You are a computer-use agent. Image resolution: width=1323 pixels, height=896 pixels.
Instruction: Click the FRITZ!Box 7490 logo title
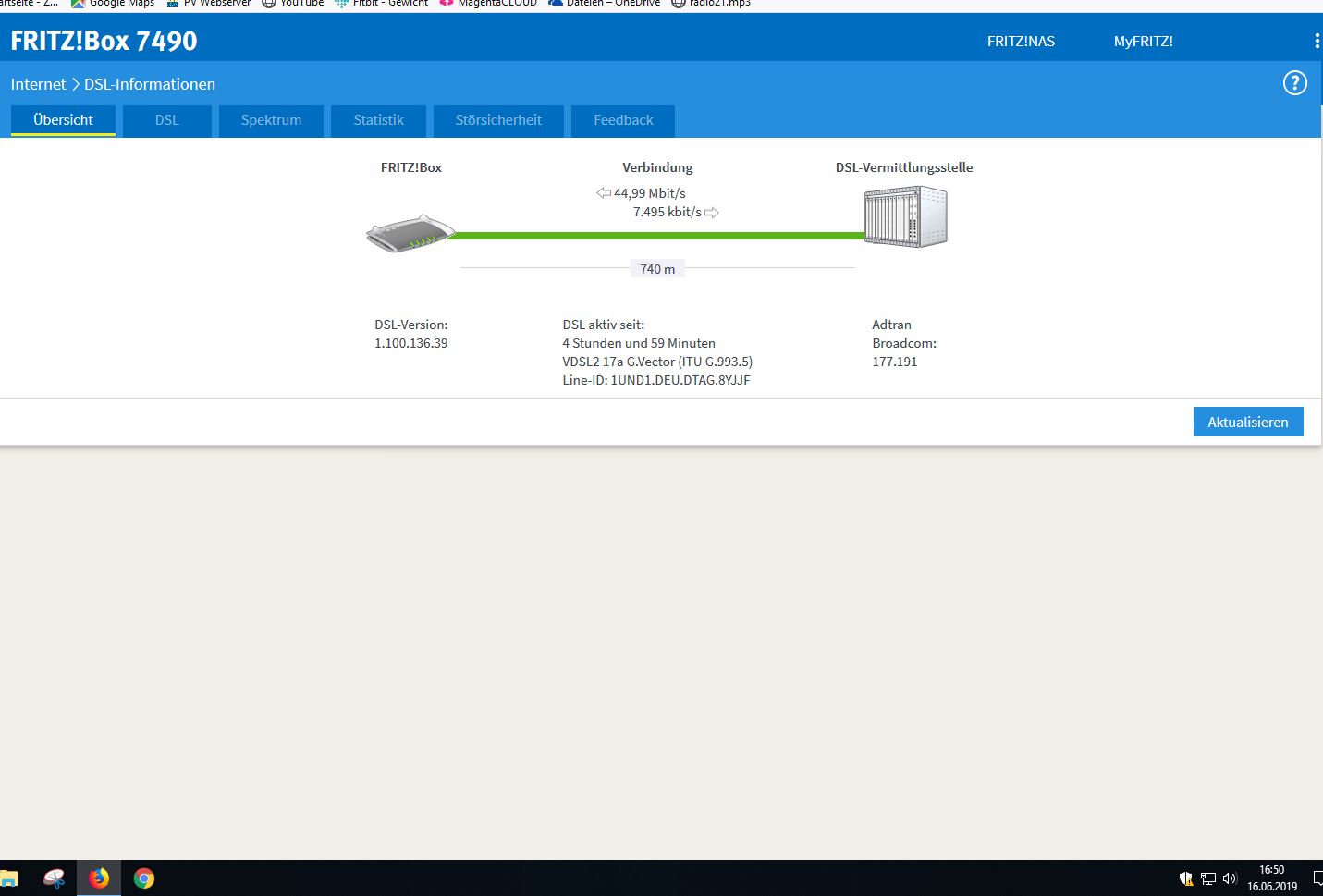[104, 41]
